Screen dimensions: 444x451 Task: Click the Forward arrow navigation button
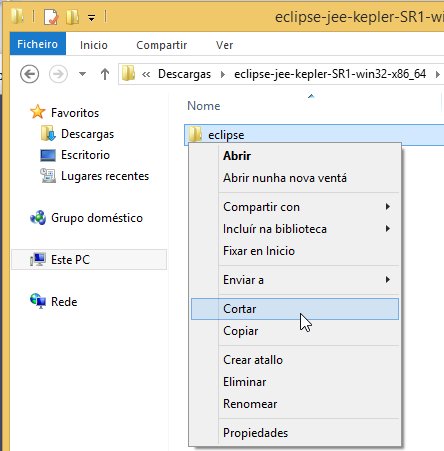pos(58,74)
